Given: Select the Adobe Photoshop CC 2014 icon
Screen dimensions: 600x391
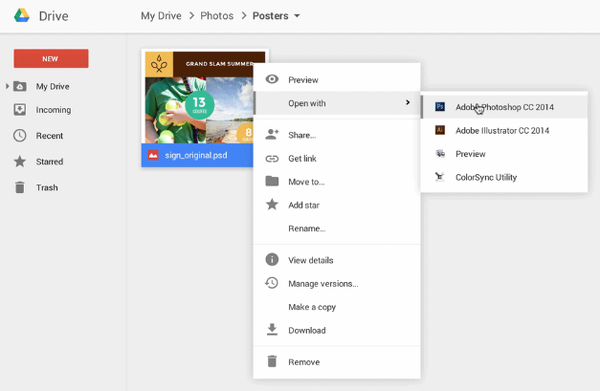Looking at the screenshot, I should 440,107.
